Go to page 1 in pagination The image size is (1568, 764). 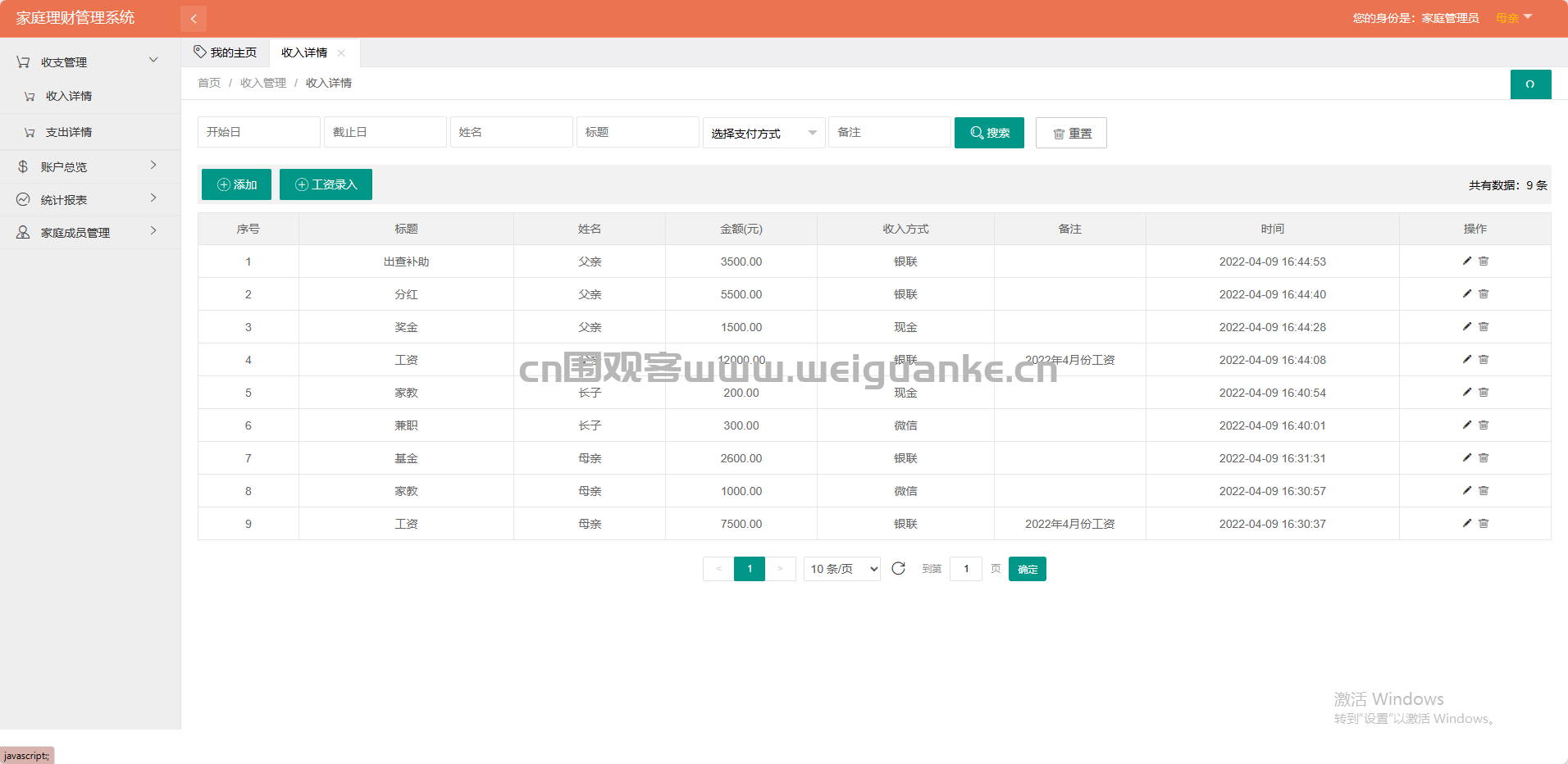click(x=750, y=569)
